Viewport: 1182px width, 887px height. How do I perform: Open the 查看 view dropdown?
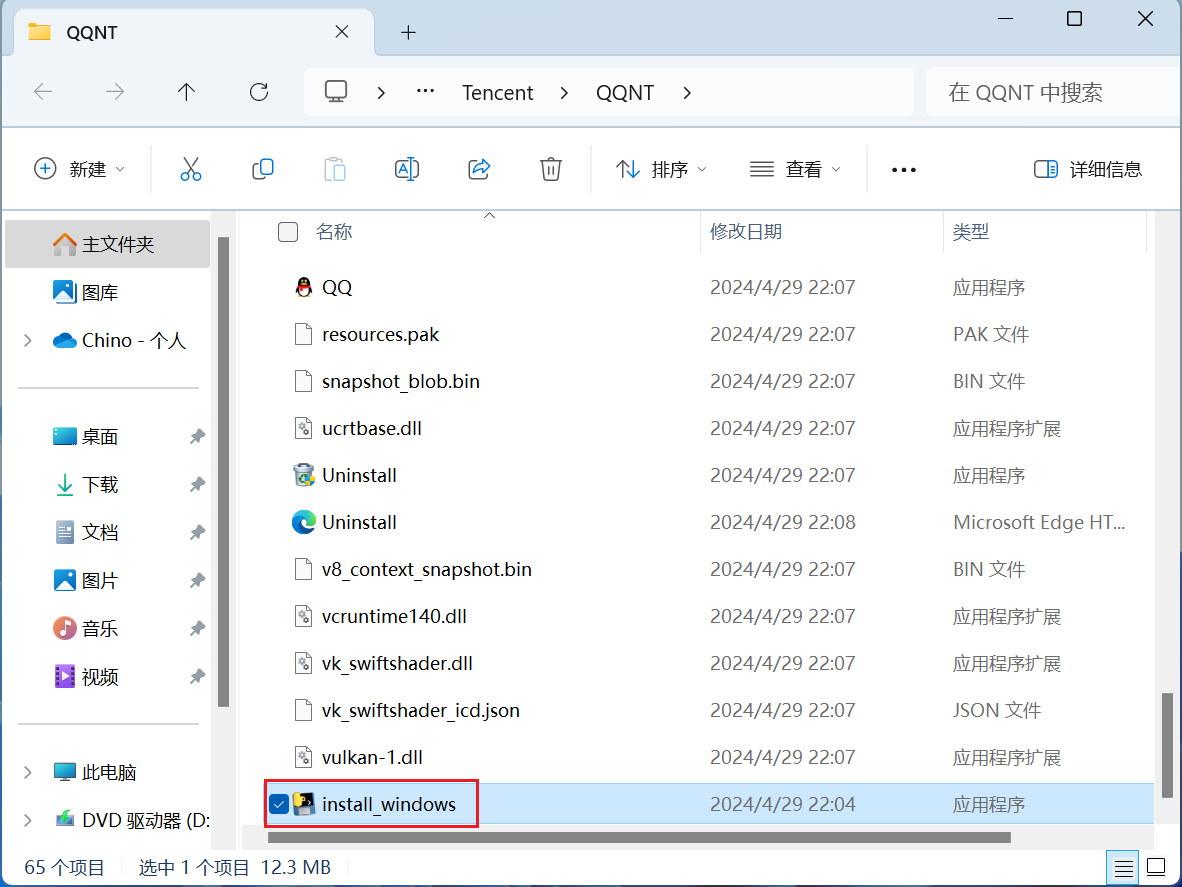pos(795,169)
